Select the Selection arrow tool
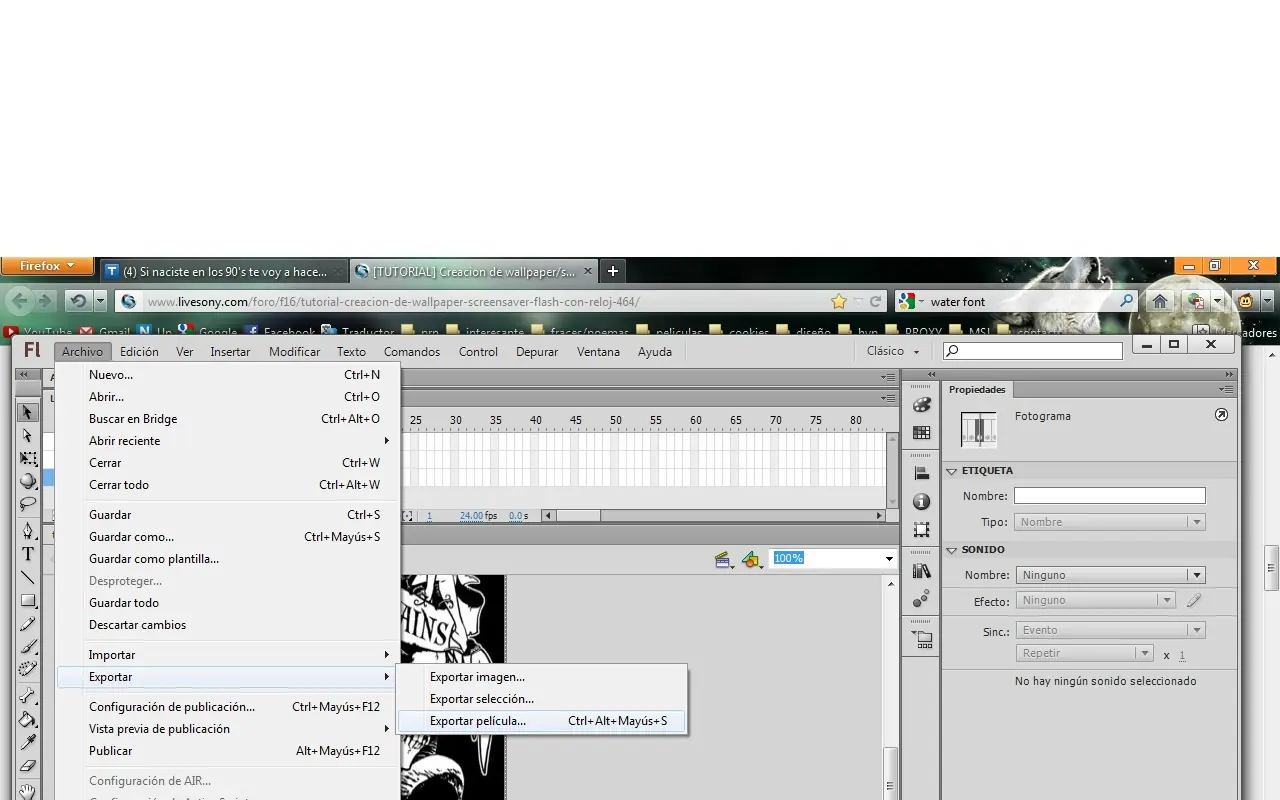This screenshot has height=800, width=1280. click(28, 413)
